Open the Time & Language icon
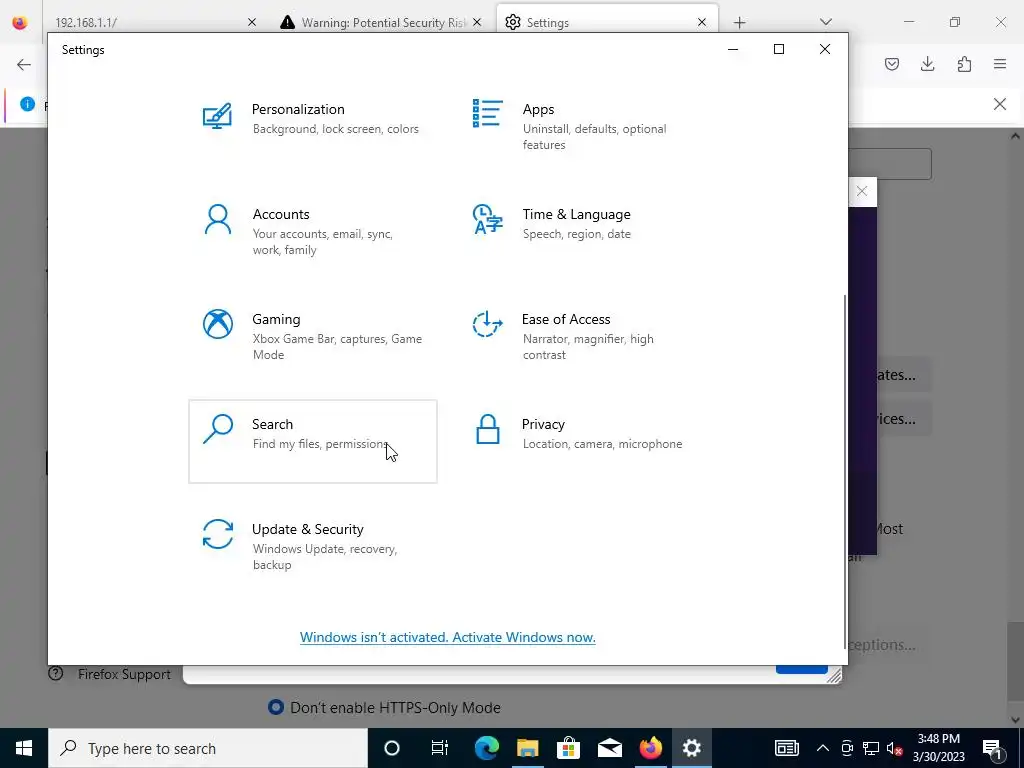This screenshot has width=1024, height=768. coord(487,219)
